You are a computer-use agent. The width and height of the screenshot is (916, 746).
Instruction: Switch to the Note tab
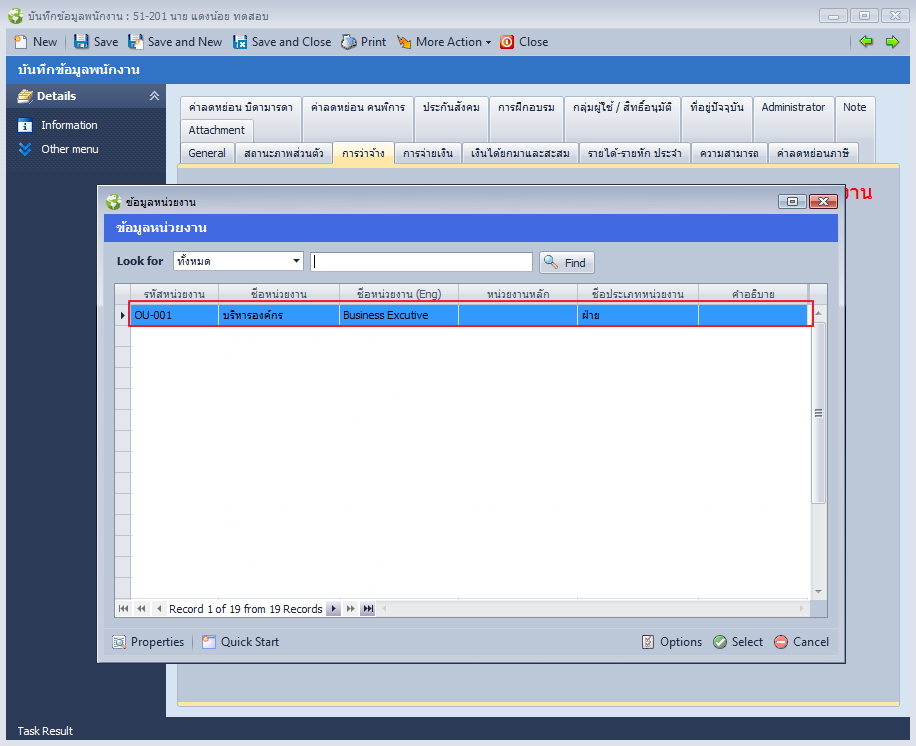(855, 107)
